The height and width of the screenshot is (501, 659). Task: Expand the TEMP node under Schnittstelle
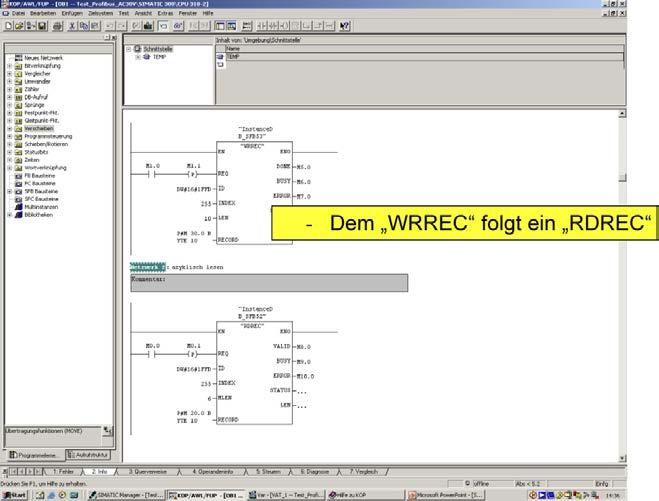point(138,57)
